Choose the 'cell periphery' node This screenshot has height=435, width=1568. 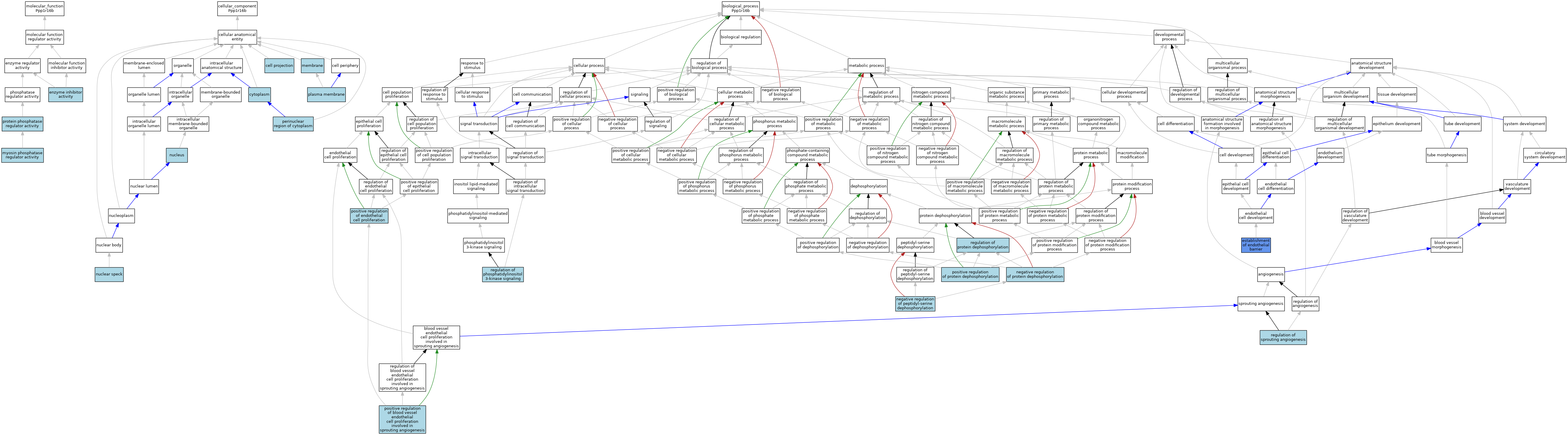tap(345, 65)
